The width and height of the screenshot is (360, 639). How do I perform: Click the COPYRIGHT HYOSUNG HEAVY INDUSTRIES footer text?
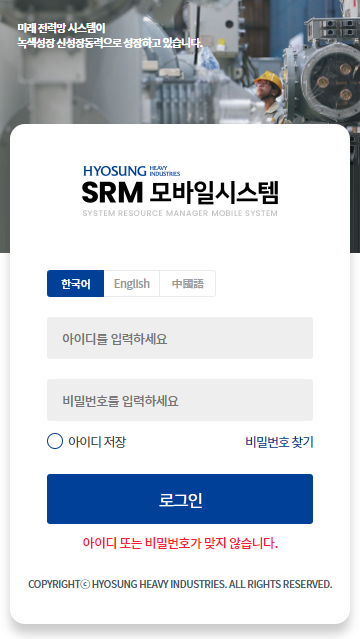(x=180, y=584)
